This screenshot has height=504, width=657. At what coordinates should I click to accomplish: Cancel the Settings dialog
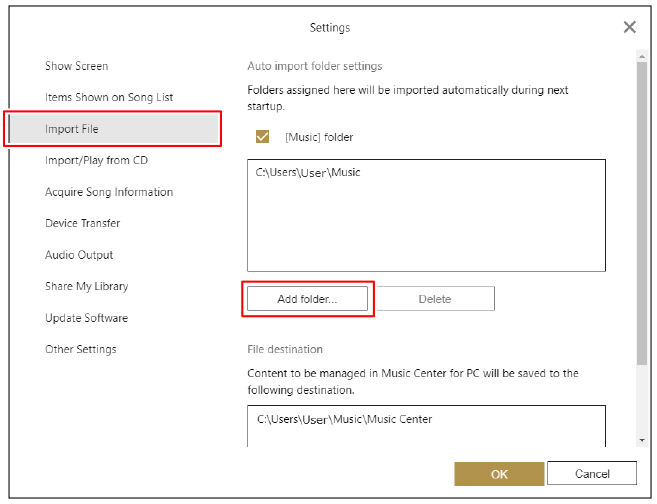592,474
